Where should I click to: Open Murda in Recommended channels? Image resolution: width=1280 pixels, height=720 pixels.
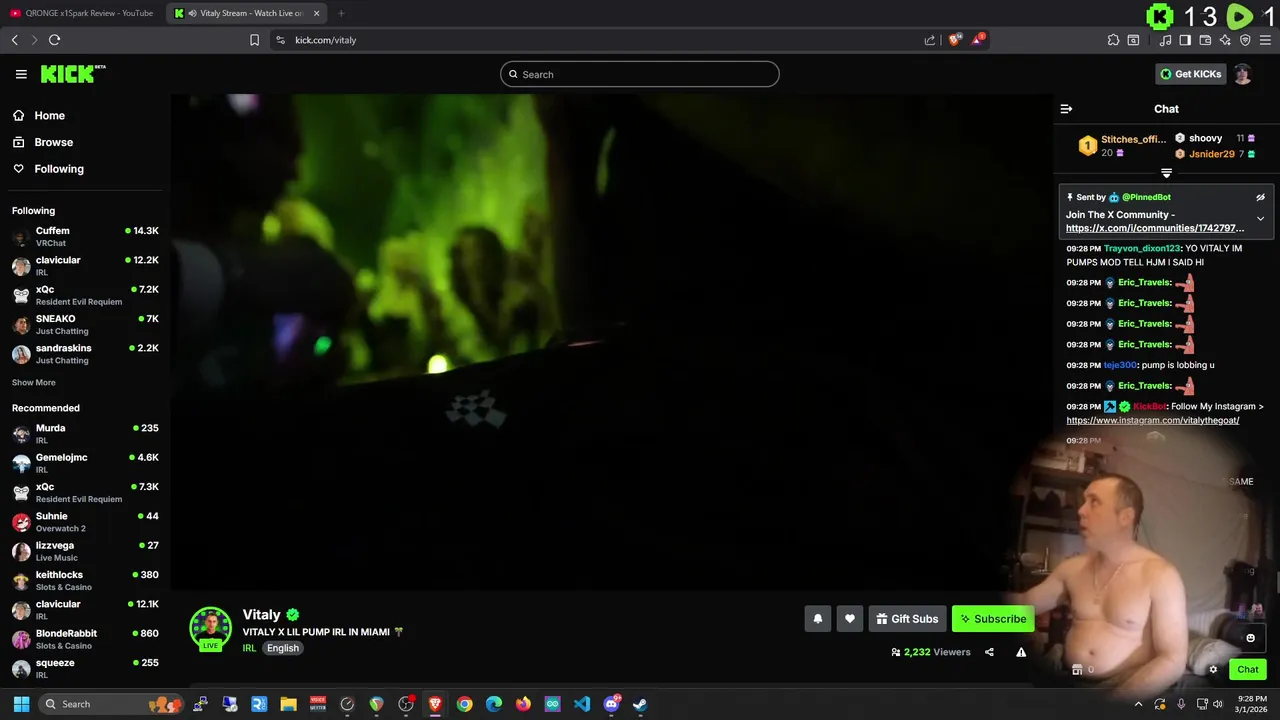click(x=85, y=434)
